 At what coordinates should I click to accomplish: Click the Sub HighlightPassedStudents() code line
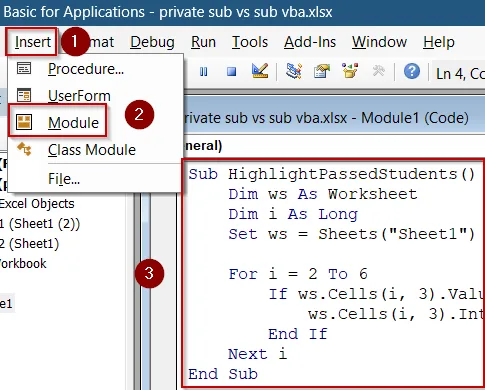pos(332,174)
